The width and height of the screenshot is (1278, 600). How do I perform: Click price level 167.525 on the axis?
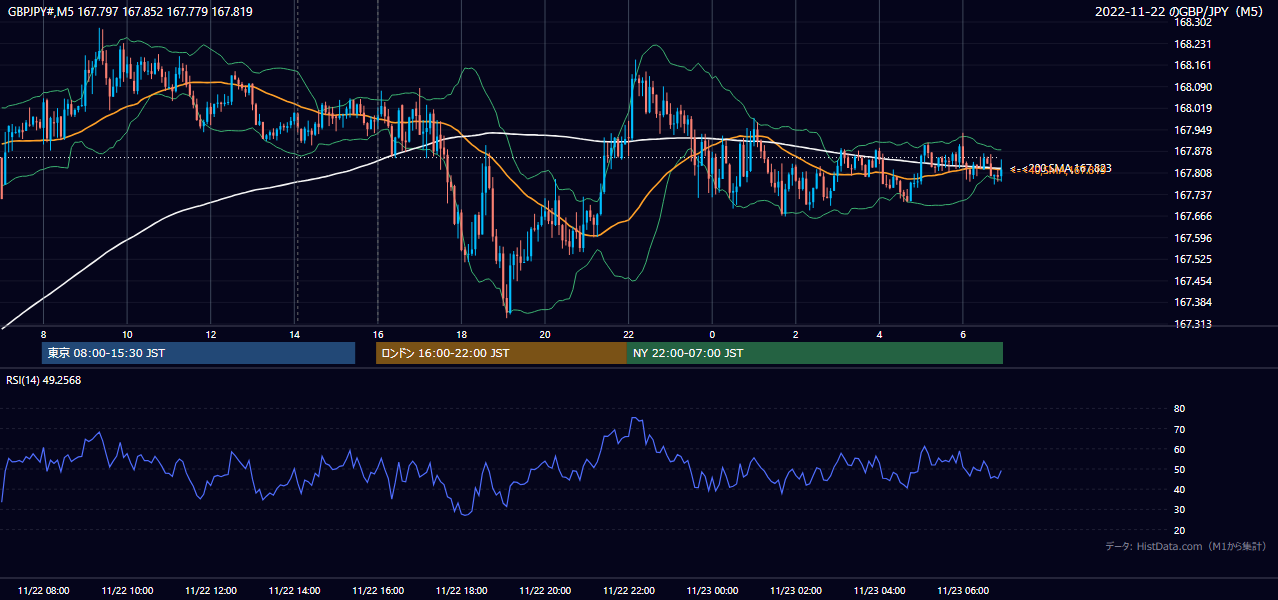click(1192, 259)
